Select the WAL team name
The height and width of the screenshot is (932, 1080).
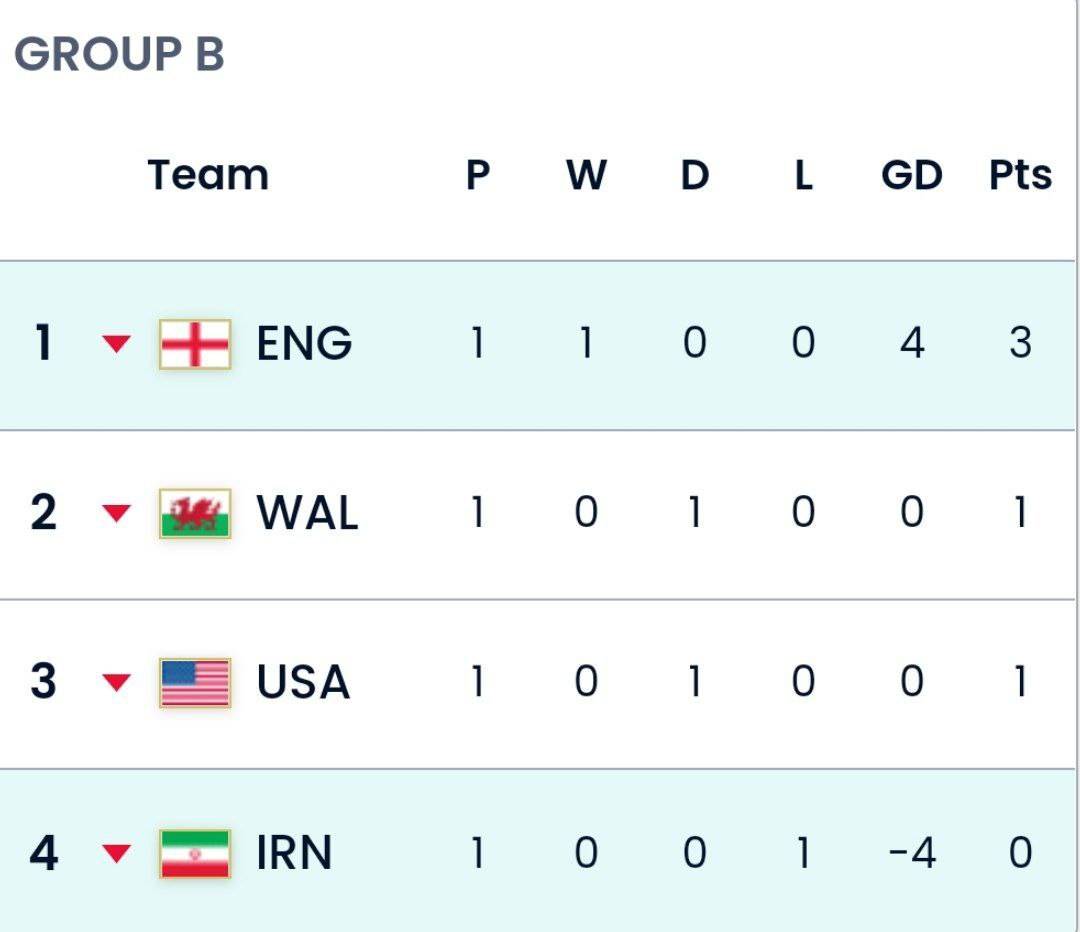click(x=307, y=512)
